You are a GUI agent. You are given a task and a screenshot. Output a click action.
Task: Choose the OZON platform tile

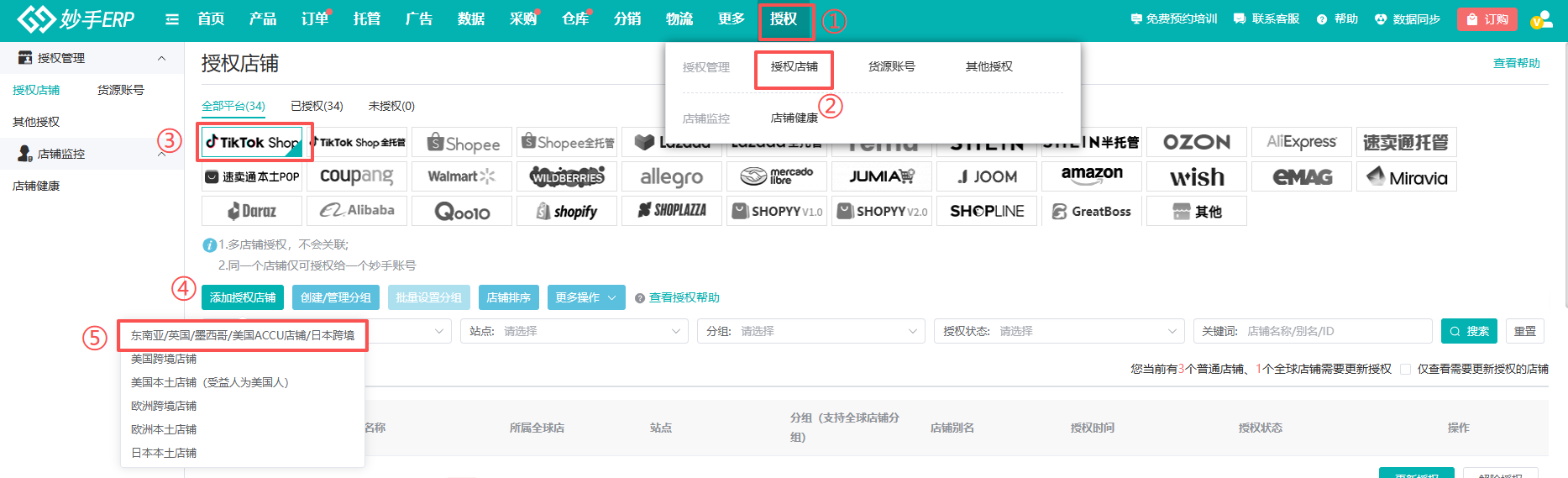(x=1196, y=143)
